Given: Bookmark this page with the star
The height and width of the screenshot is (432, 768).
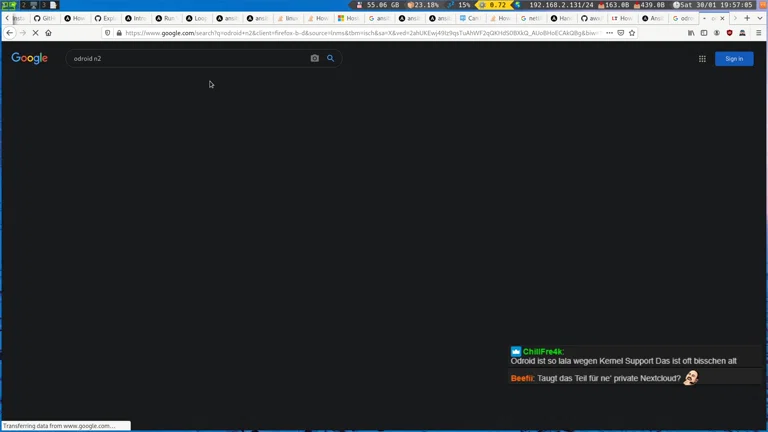Looking at the screenshot, I should click(x=632, y=33).
